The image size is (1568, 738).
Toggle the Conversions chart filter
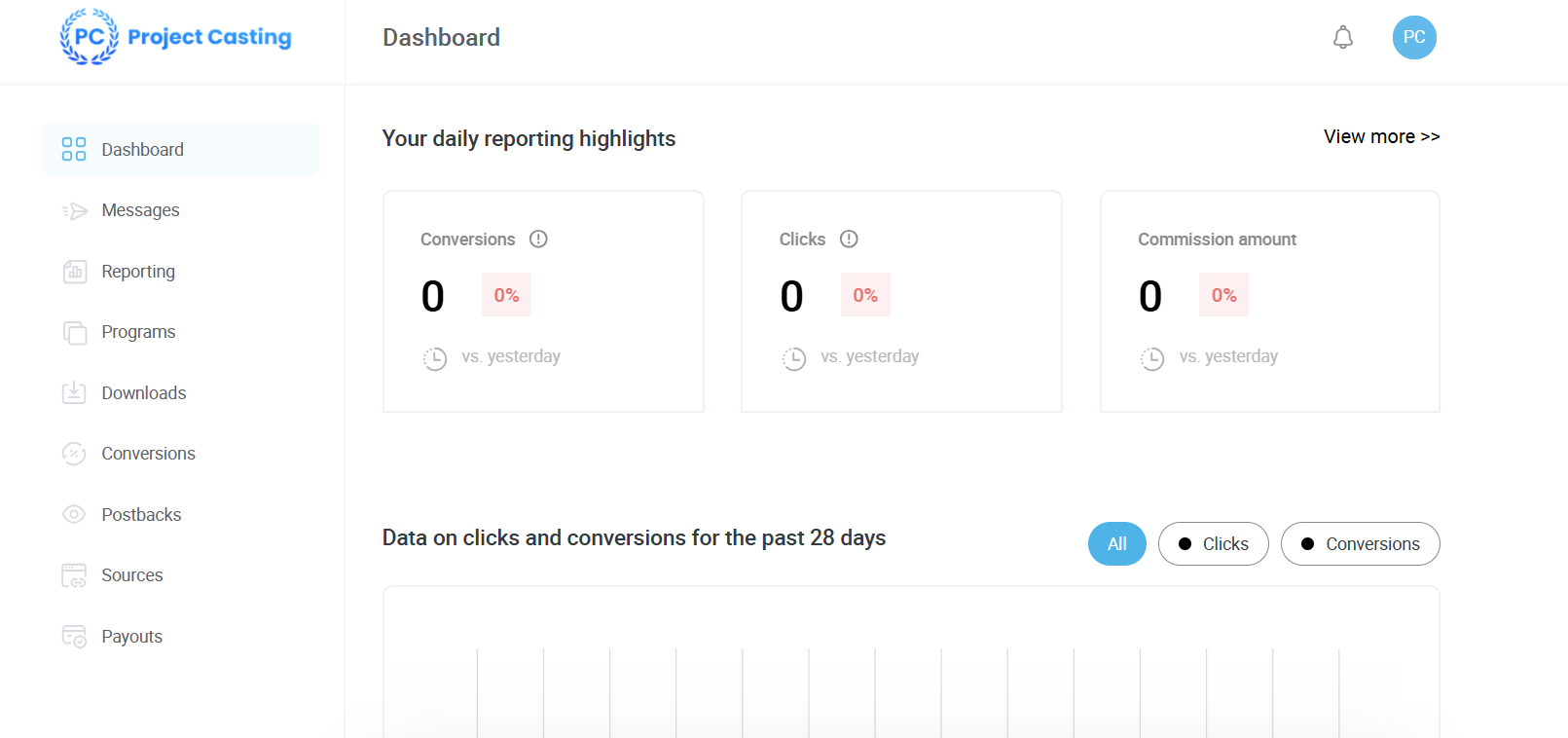(1360, 544)
